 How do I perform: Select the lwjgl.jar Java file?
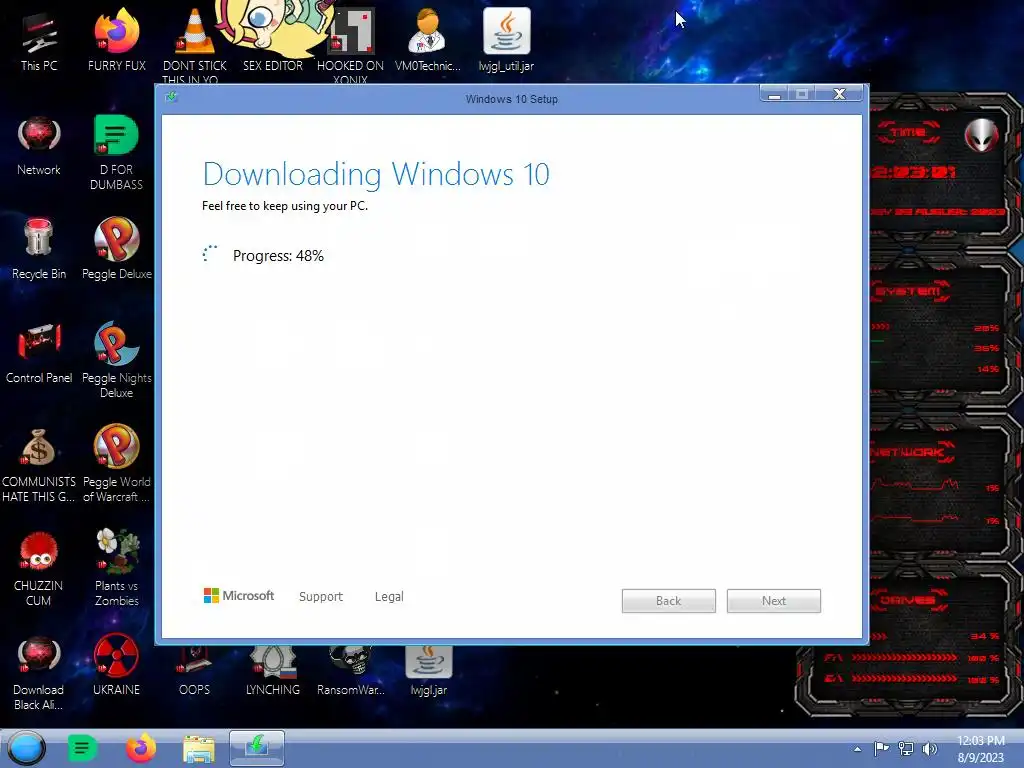(428, 671)
